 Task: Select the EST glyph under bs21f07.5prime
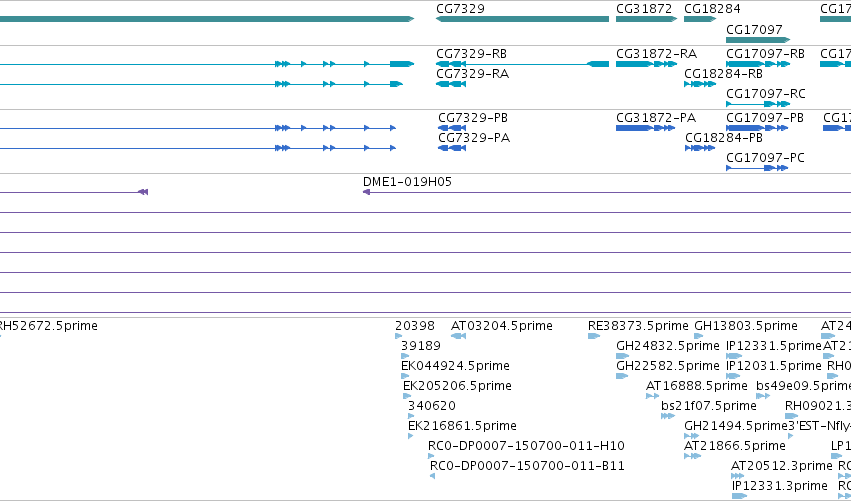tap(668, 416)
